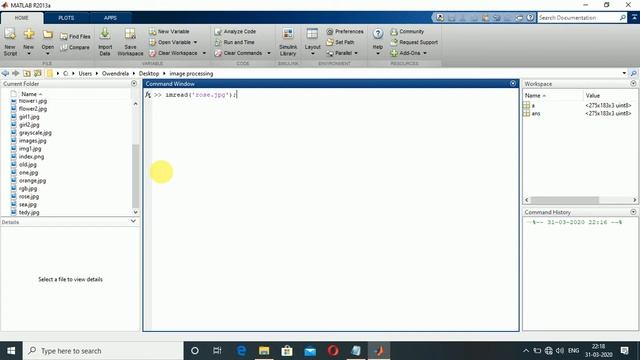Viewport: 640px width, 360px height.
Task: Click Save Workspace
Action: coord(130,42)
